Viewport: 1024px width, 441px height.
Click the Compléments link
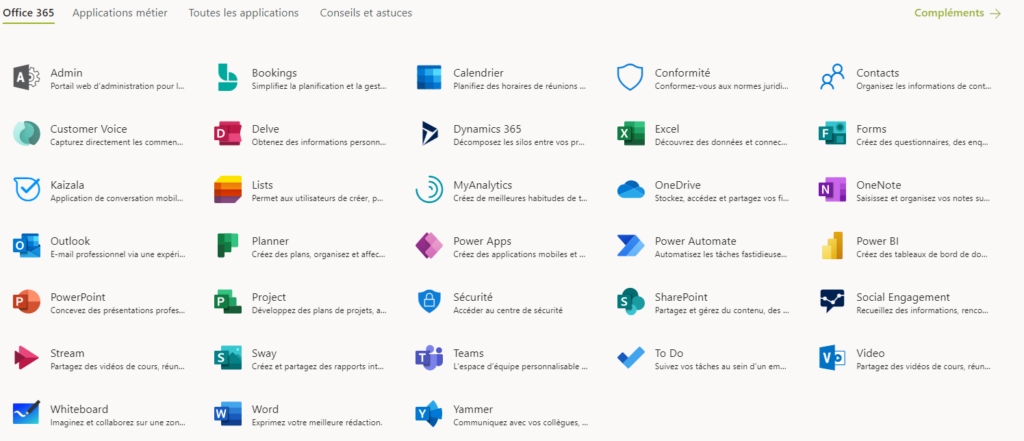957,13
